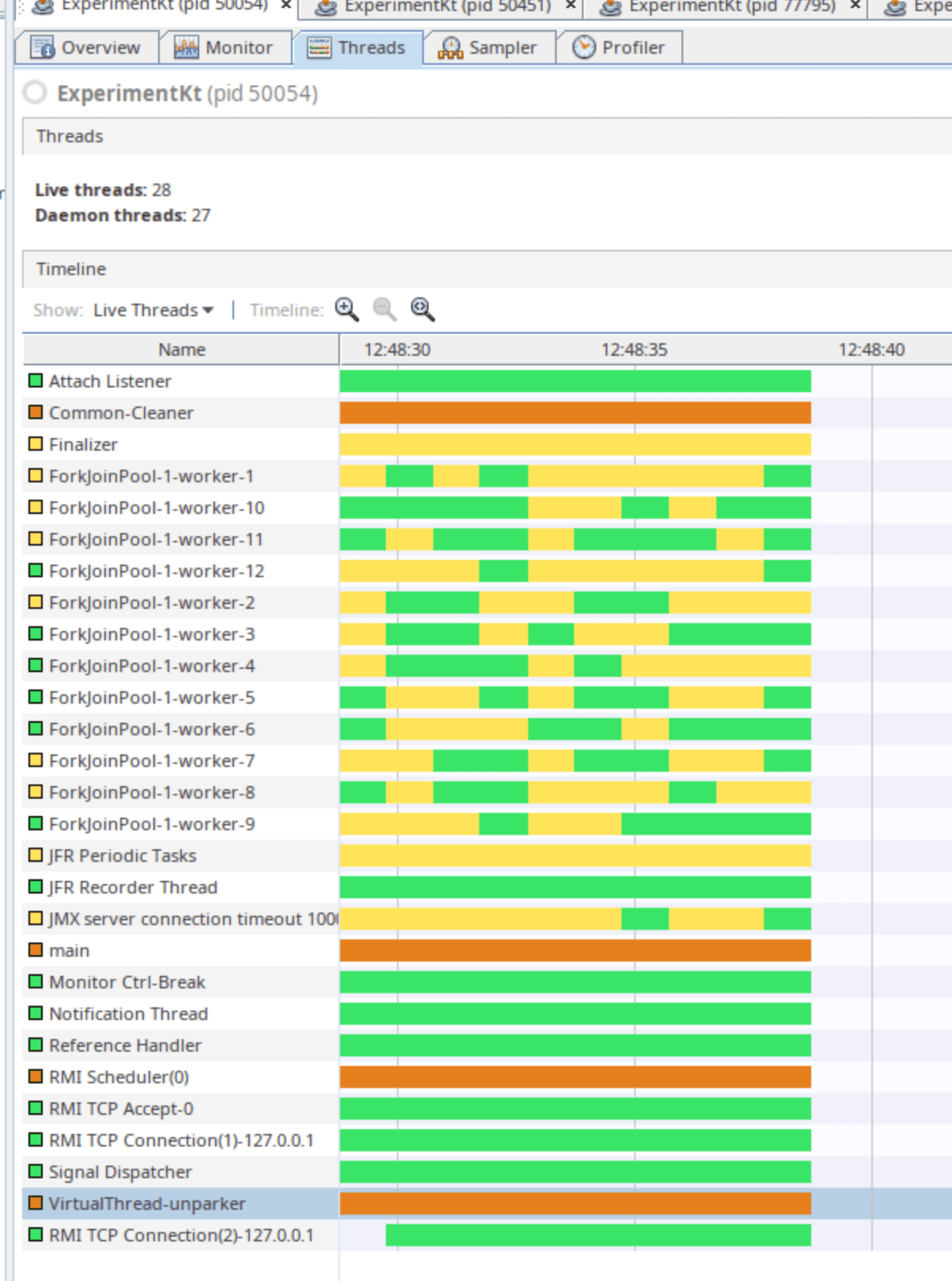Select the main thread row
The width and height of the screenshot is (952, 1281).
click(70, 950)
